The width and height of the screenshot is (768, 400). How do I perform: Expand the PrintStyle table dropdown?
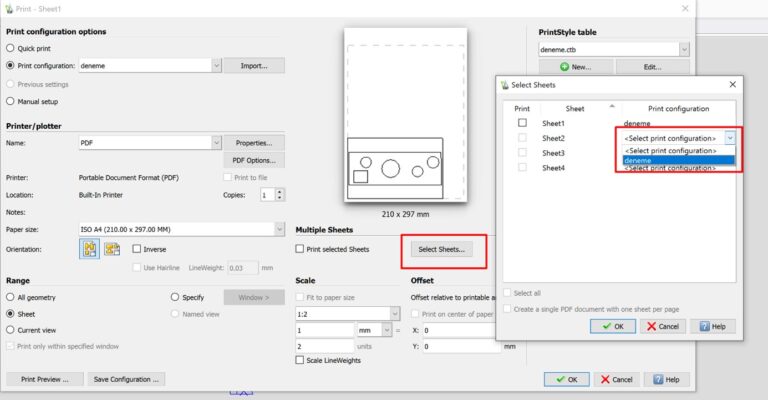click(x=683, y=48)
